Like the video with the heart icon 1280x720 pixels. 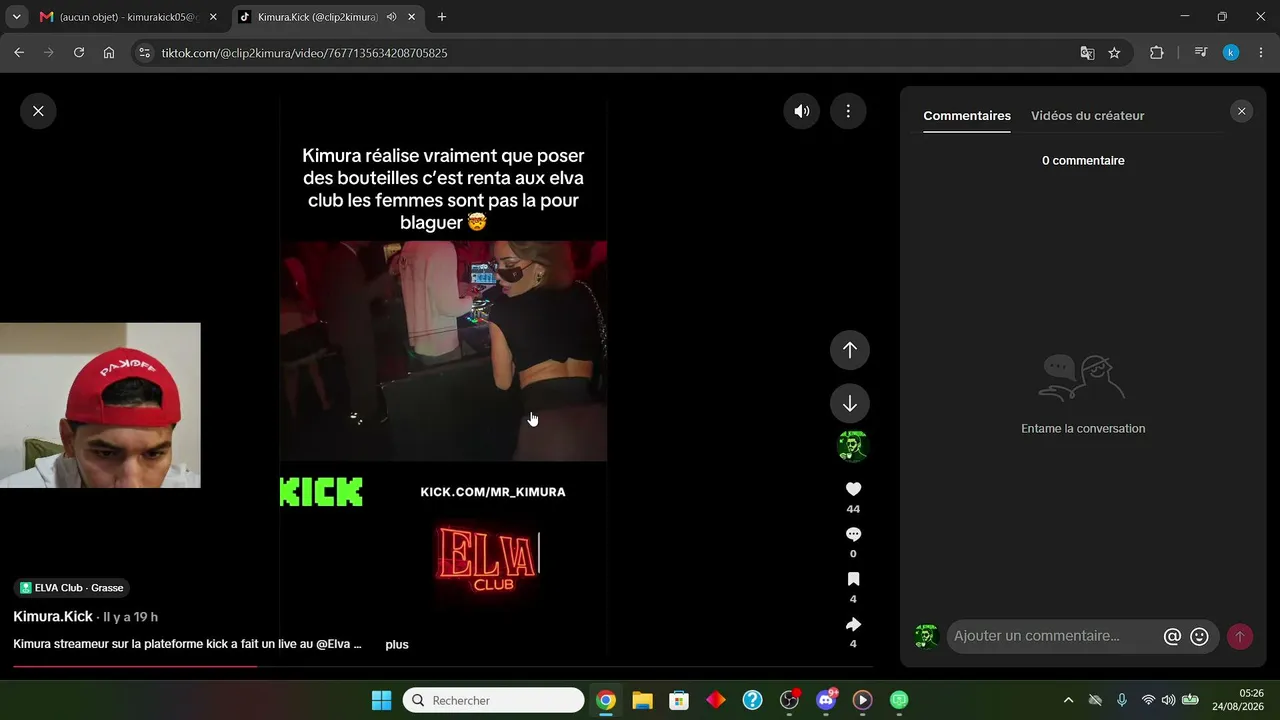[853, 489]
